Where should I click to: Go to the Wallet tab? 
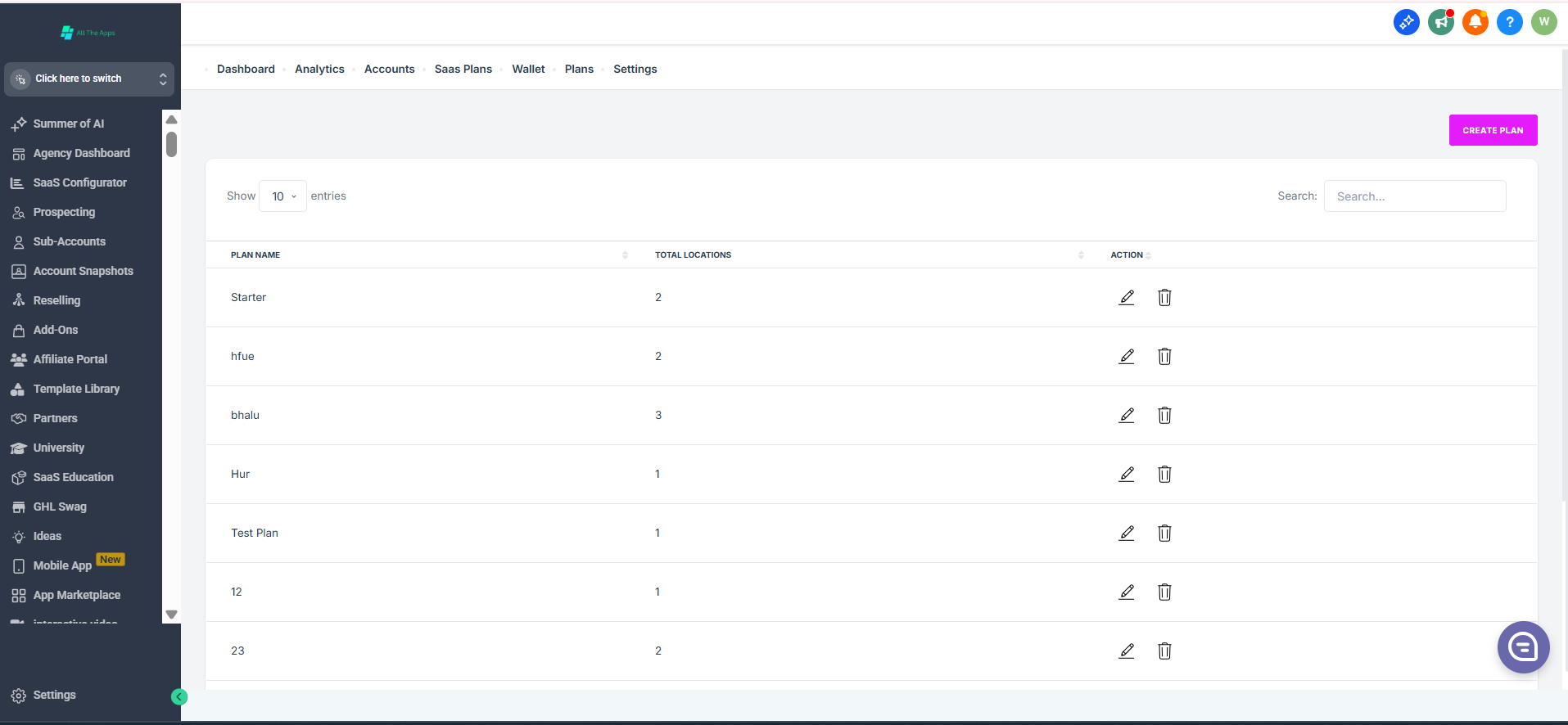[x=528, y=70]
